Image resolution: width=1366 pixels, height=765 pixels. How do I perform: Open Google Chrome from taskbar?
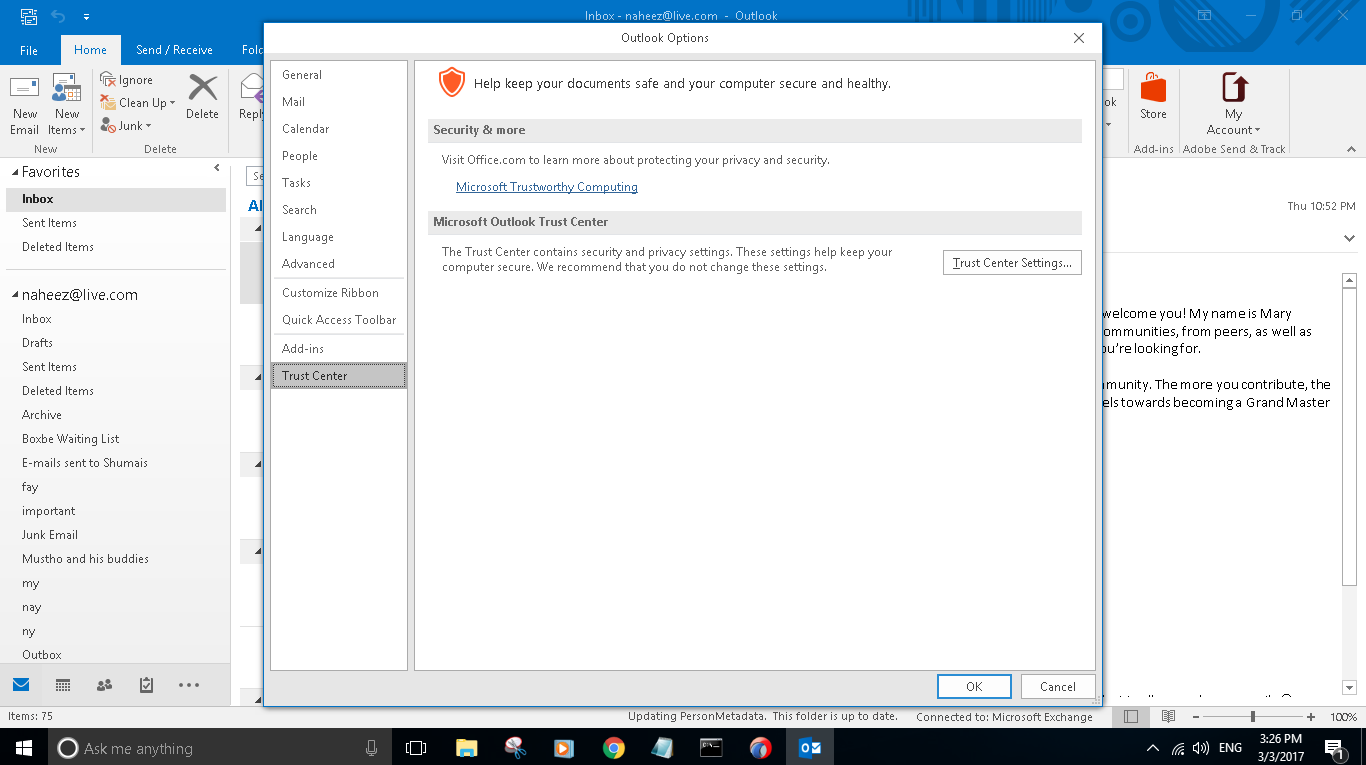point(613,748)
